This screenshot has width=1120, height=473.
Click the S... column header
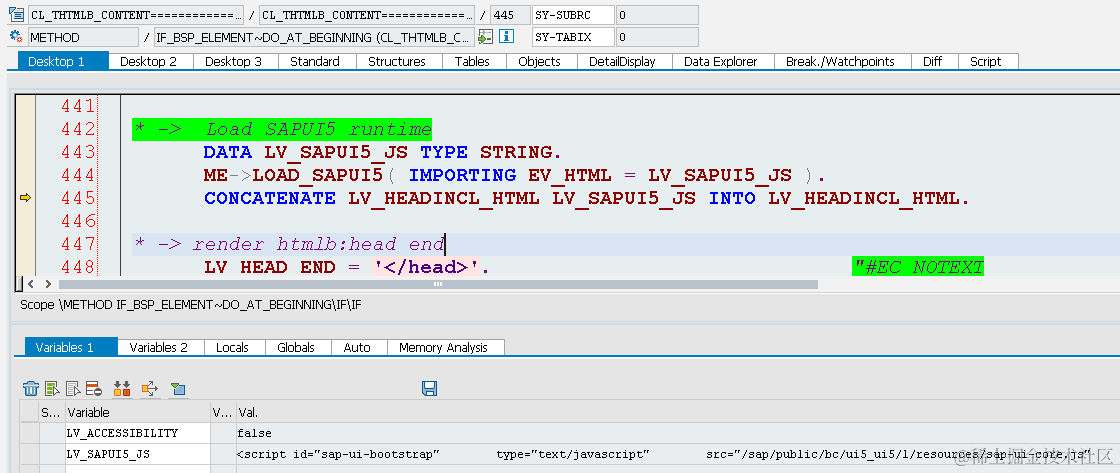coord(52,412)
